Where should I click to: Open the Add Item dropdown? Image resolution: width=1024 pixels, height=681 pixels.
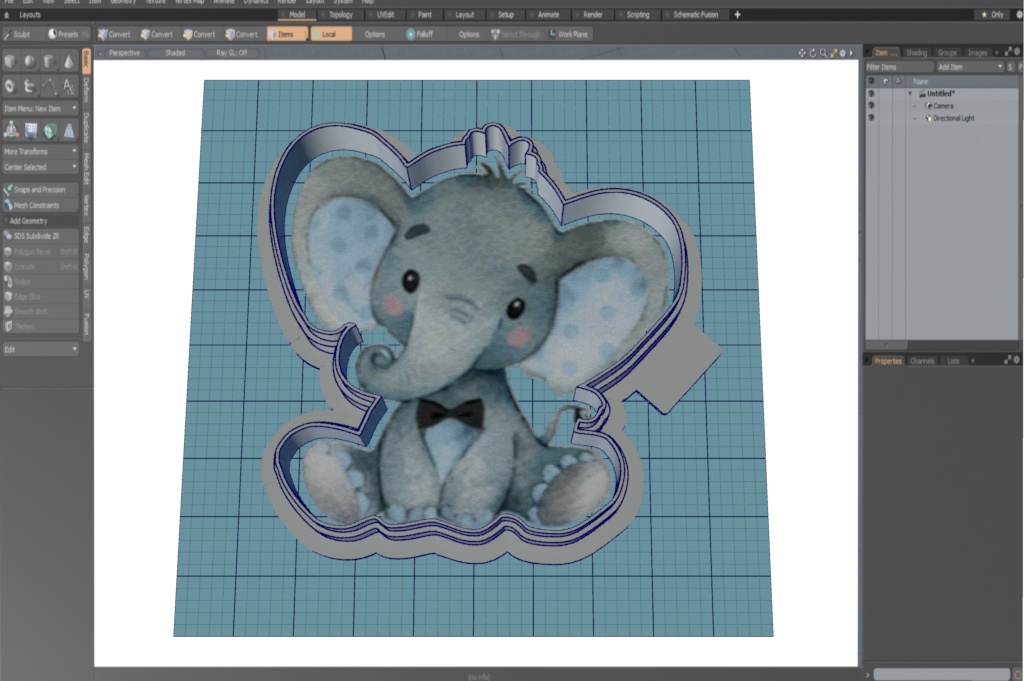pos(969,66)
